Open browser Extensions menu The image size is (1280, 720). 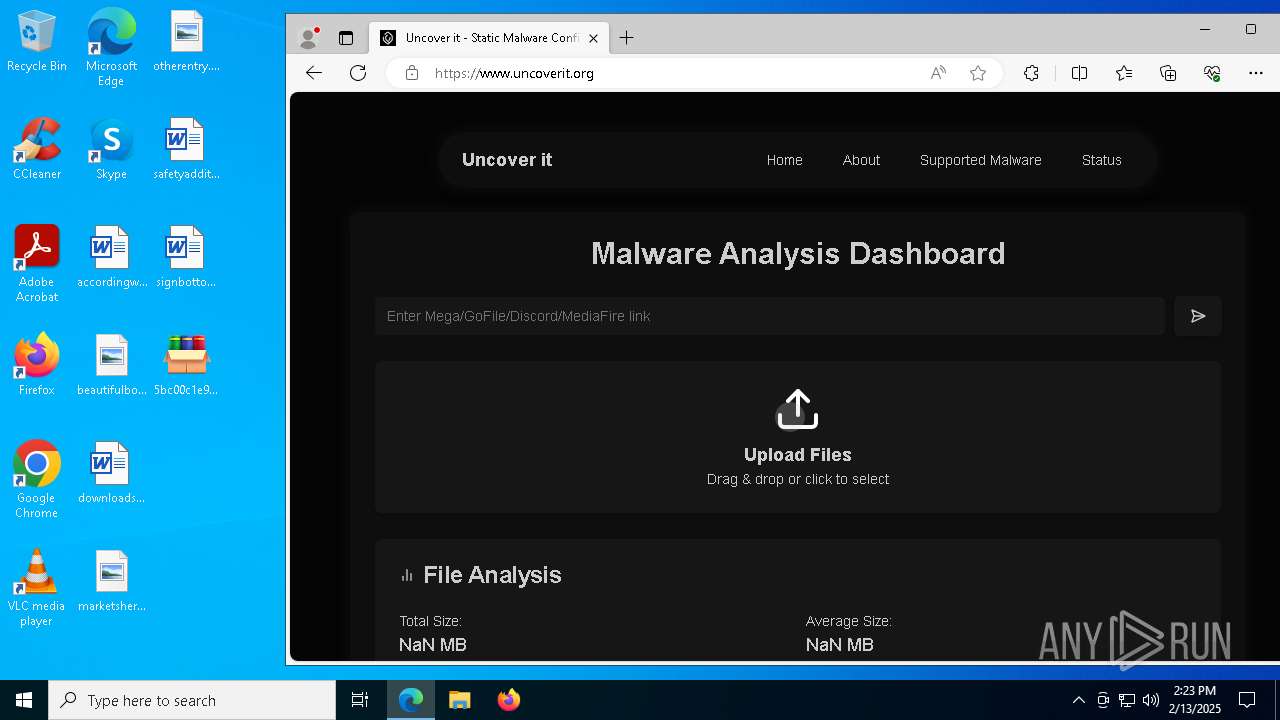(1031, 73)
